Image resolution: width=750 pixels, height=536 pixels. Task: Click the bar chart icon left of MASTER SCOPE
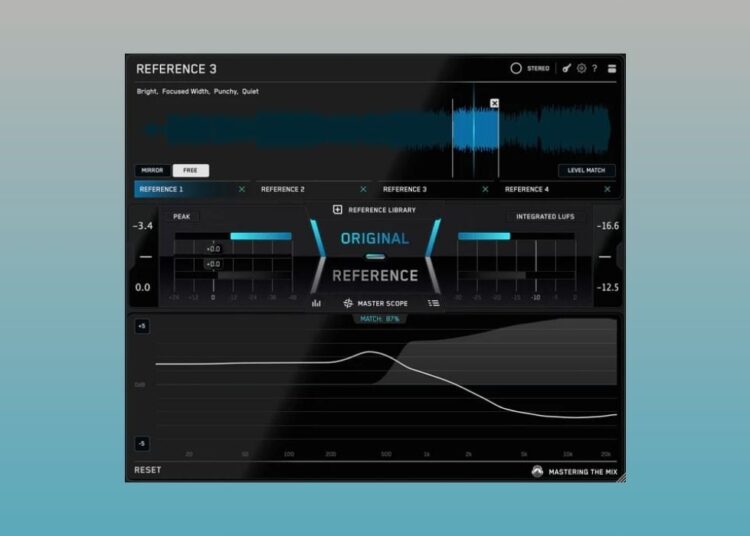coord(316,303)
